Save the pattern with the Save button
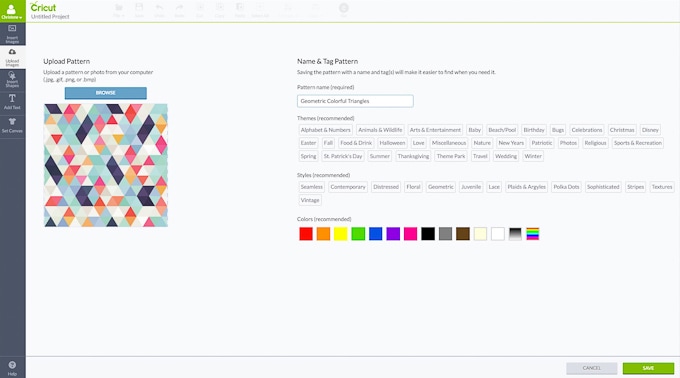Image resolution: width=680 pixels, height=378 pixels. click(648, 368)
